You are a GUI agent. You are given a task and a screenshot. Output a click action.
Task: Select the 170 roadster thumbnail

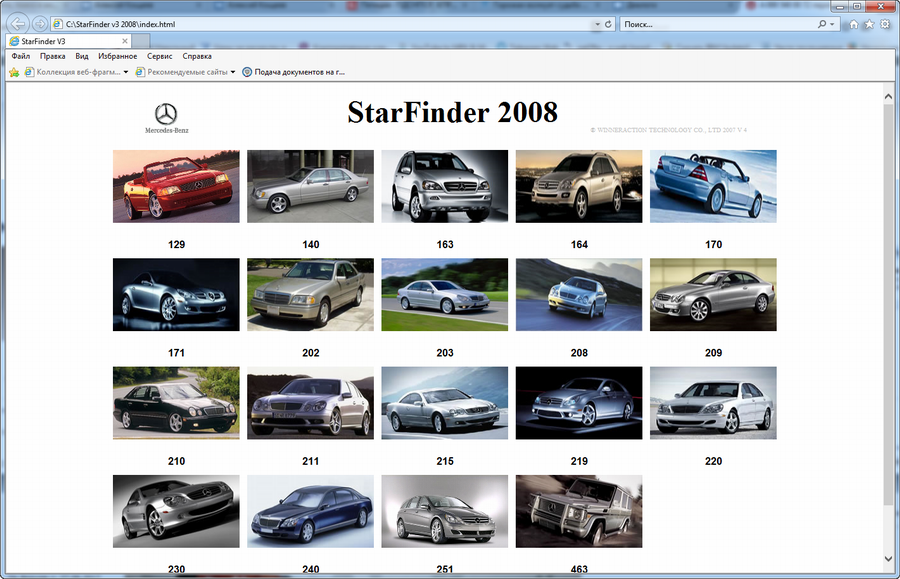(713, 186)
